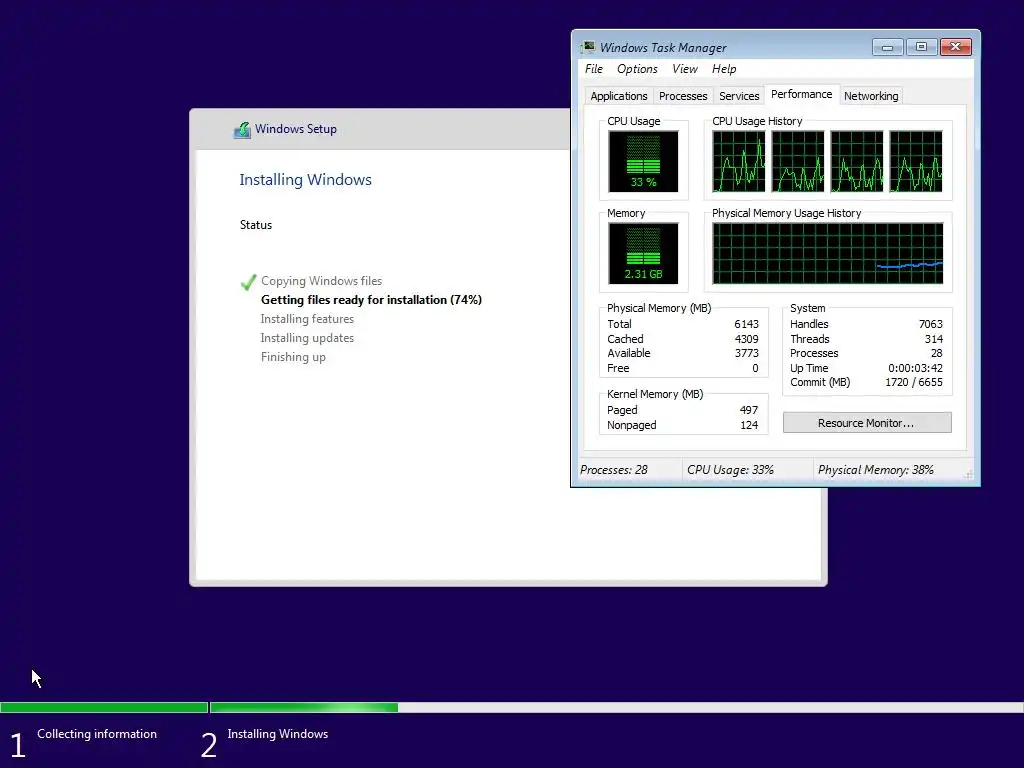Switch to the Applications tab
The height and width of the screenshot is (768, 1024).
coord(618,96)
